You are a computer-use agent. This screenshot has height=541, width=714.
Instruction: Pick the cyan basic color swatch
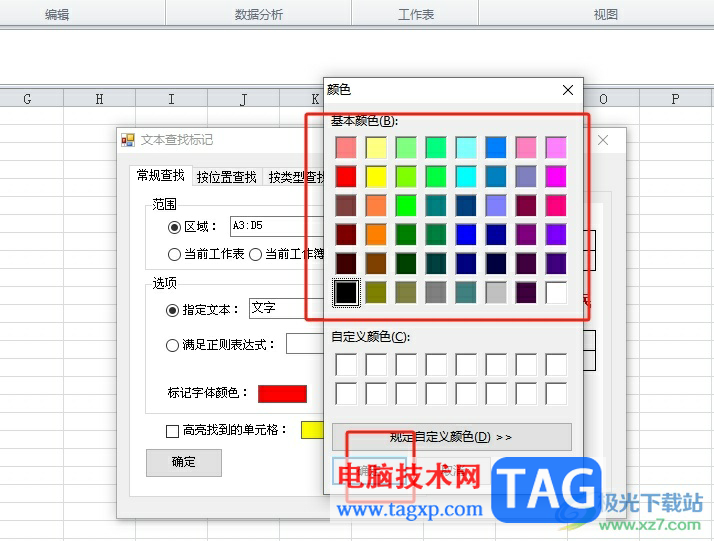pos(466,176)
